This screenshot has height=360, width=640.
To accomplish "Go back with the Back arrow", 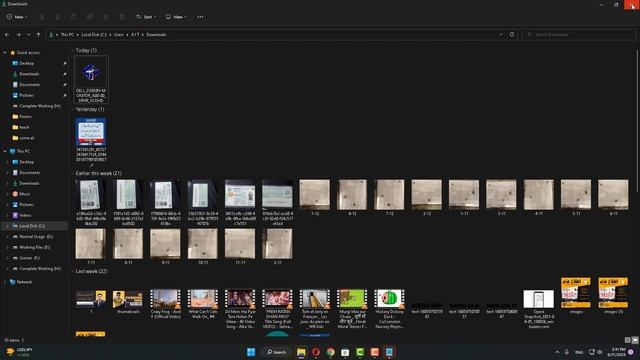I will (x=7, y=35).
